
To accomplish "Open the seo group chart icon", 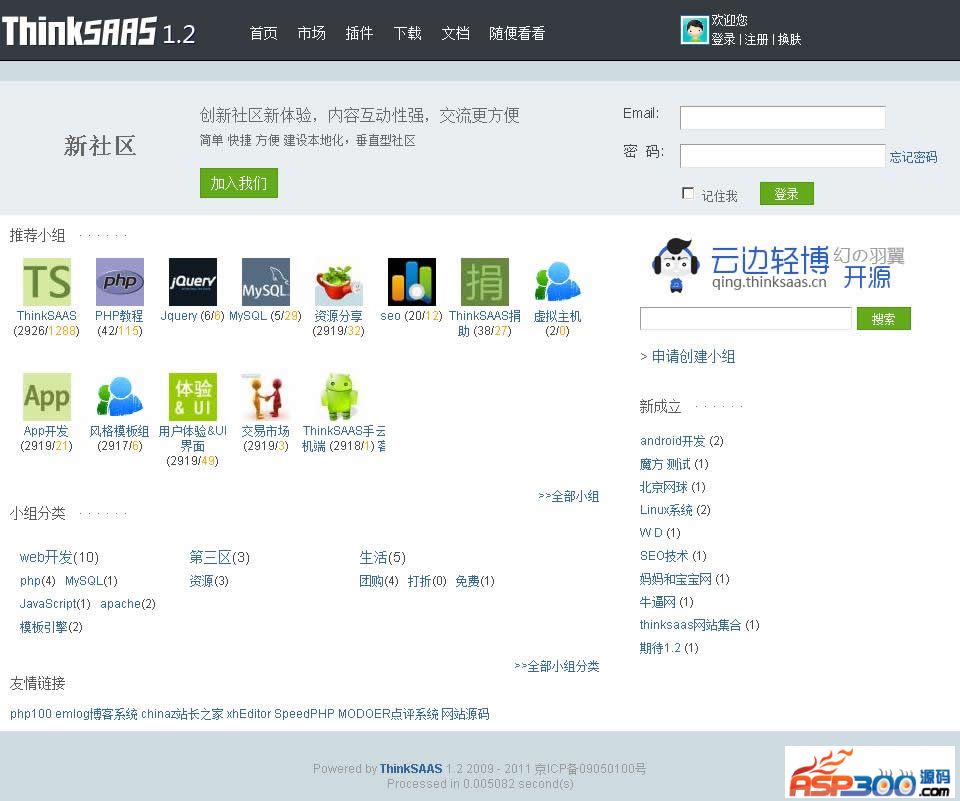I will click(x=411, y=282).
